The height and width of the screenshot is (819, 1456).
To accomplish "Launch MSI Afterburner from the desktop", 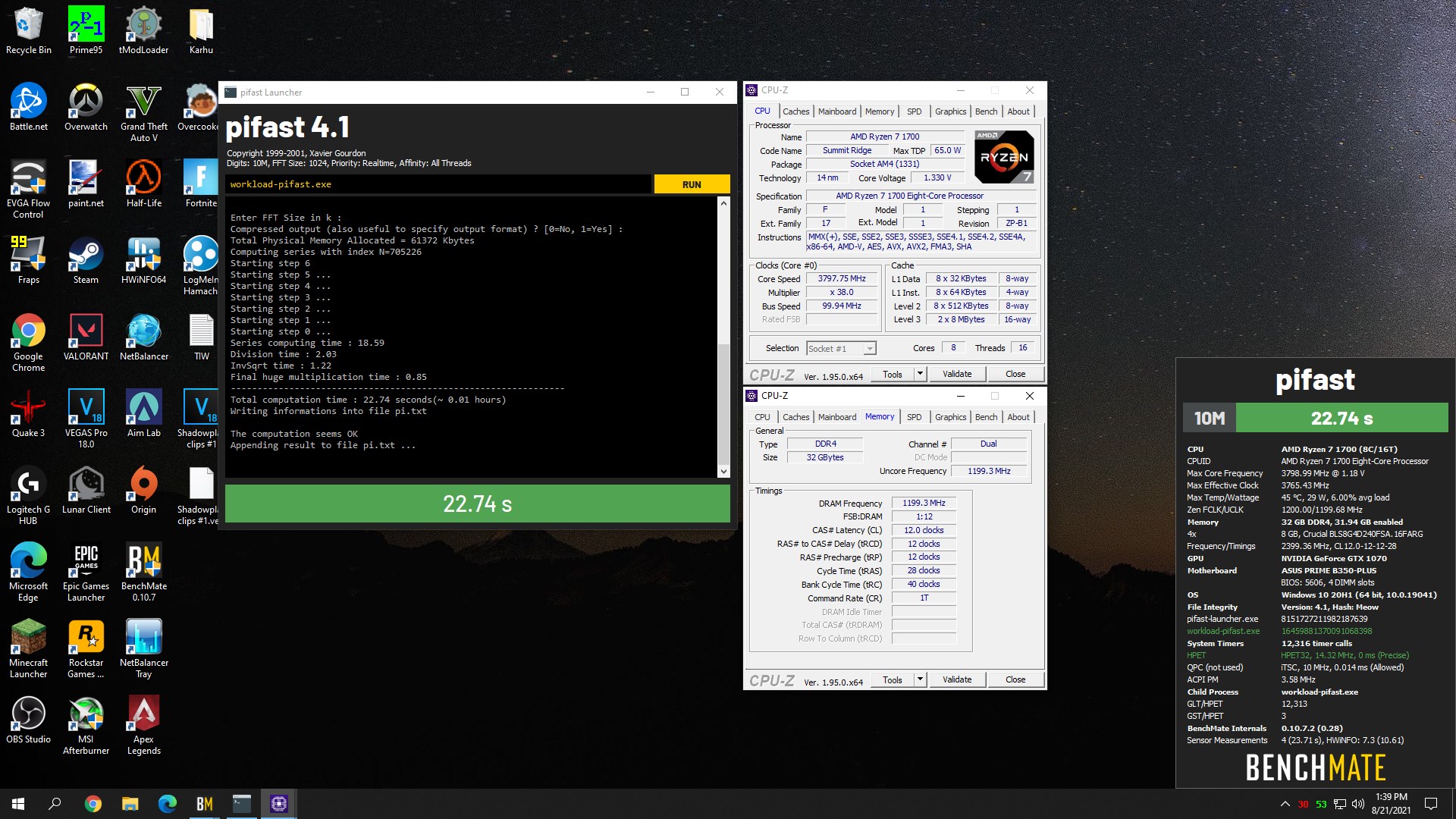I will [86, 726].
